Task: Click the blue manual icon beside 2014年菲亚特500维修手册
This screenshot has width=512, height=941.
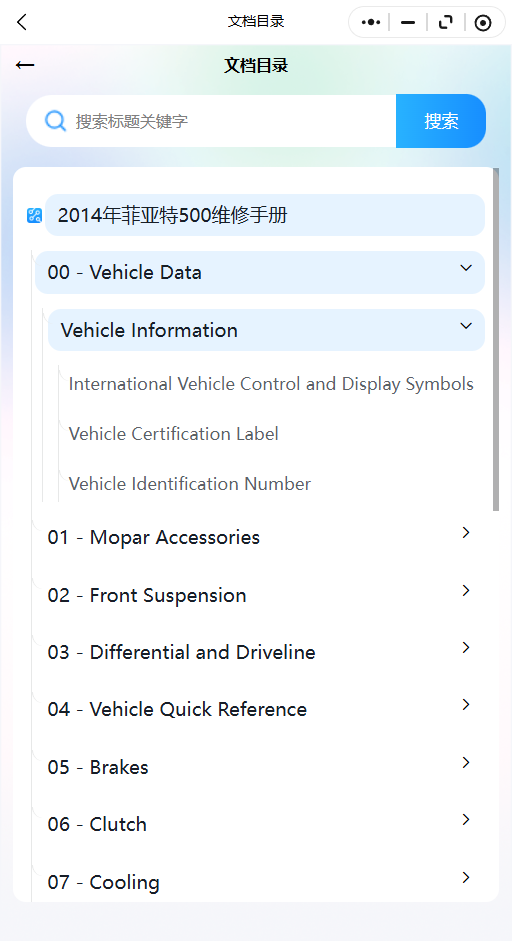Action: [34, 215]
